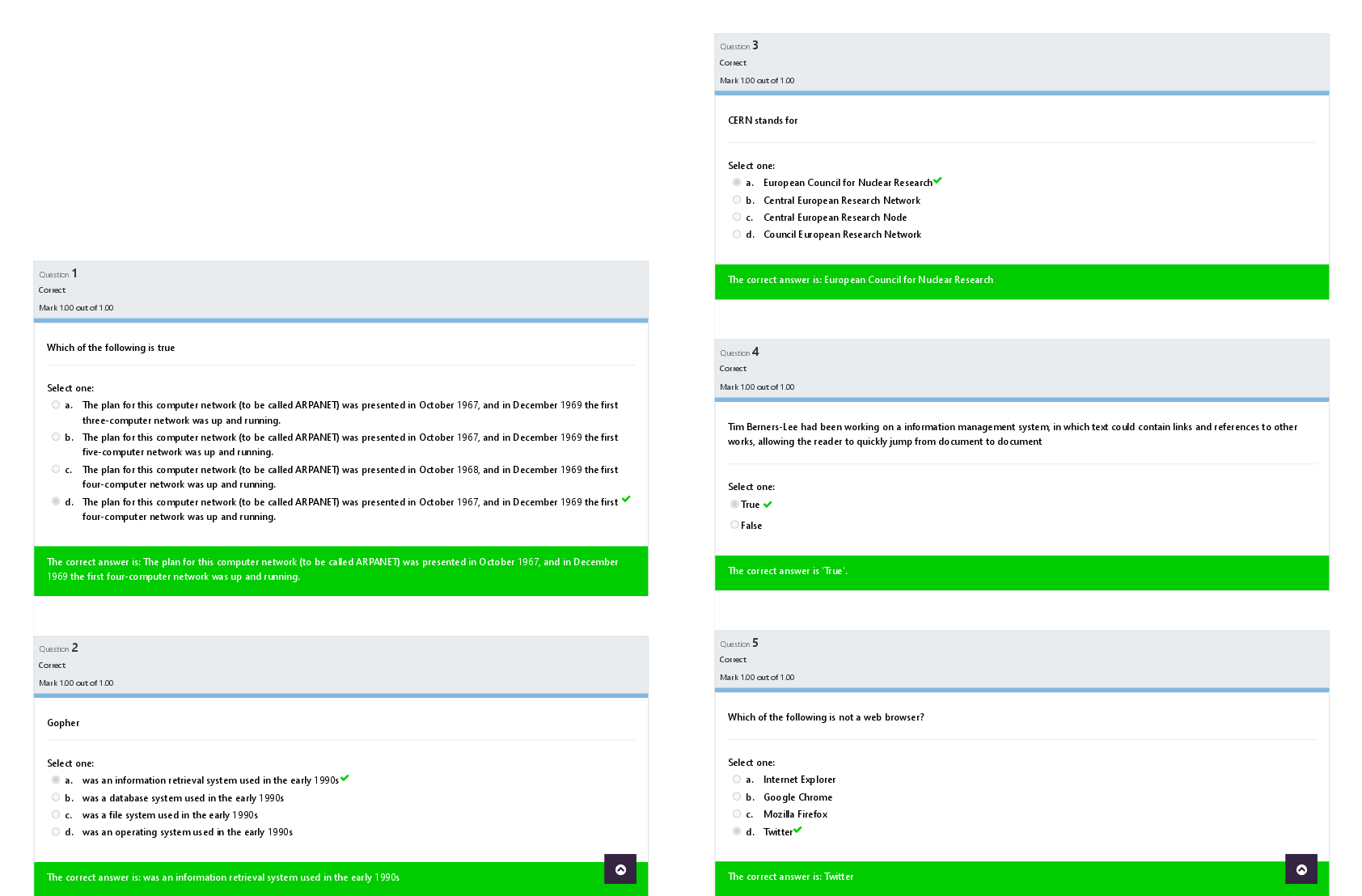Click the 'CERN stands for' question text
1362x896 pixels.
(763, 120)
